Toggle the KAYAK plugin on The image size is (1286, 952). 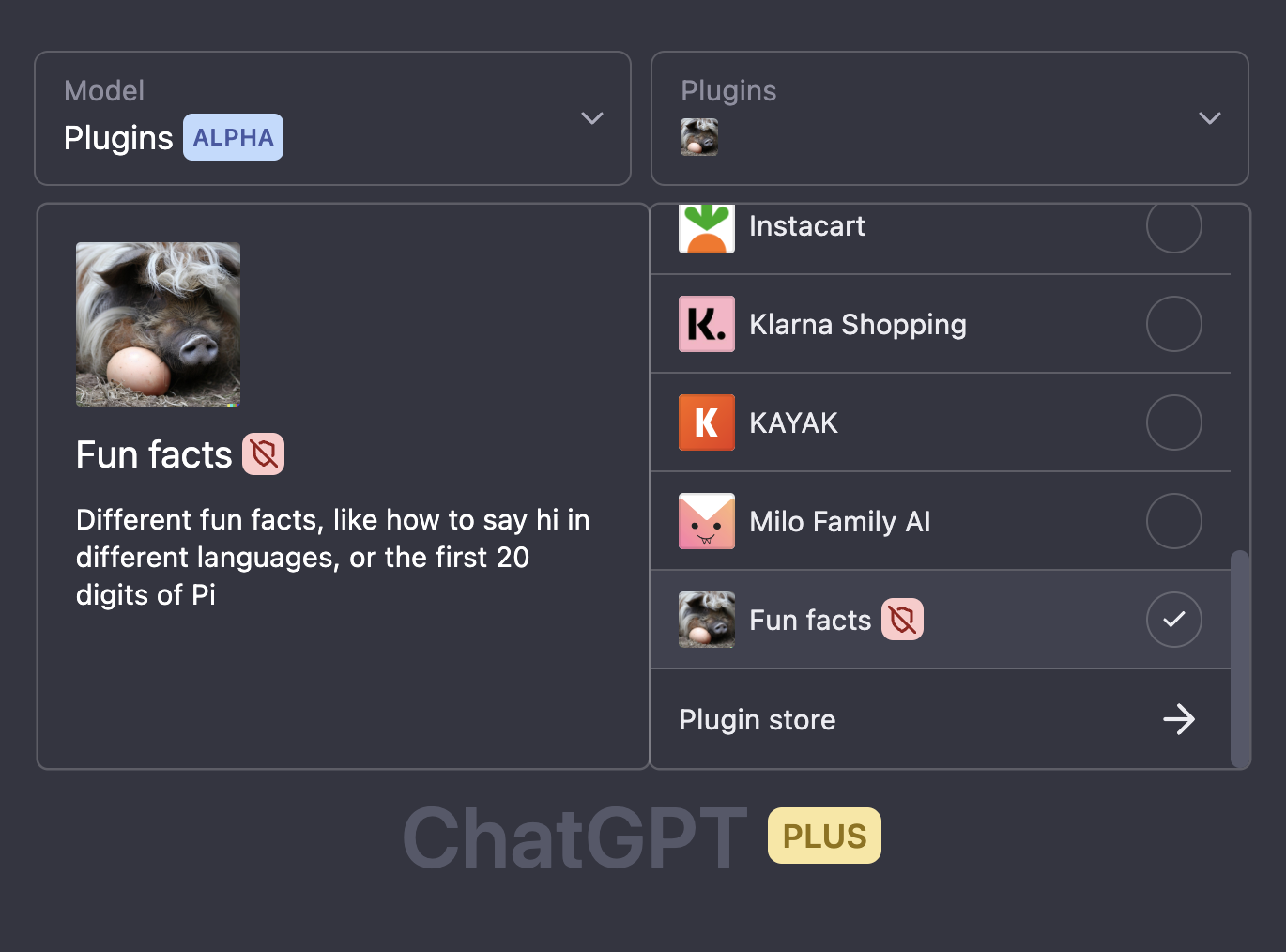(1173, 422)
